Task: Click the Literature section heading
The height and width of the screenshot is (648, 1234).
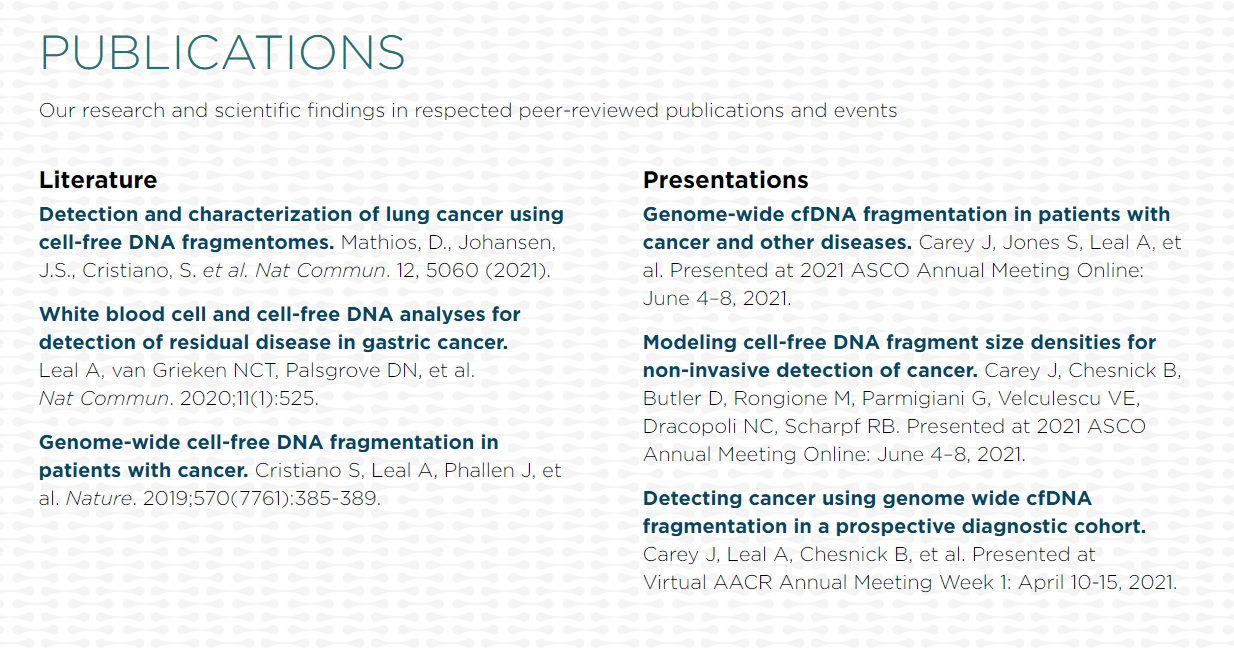Action: point(98,180)
